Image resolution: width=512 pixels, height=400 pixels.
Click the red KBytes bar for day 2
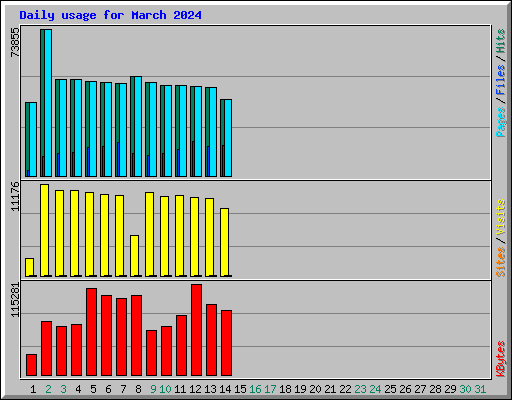(46, 348)
